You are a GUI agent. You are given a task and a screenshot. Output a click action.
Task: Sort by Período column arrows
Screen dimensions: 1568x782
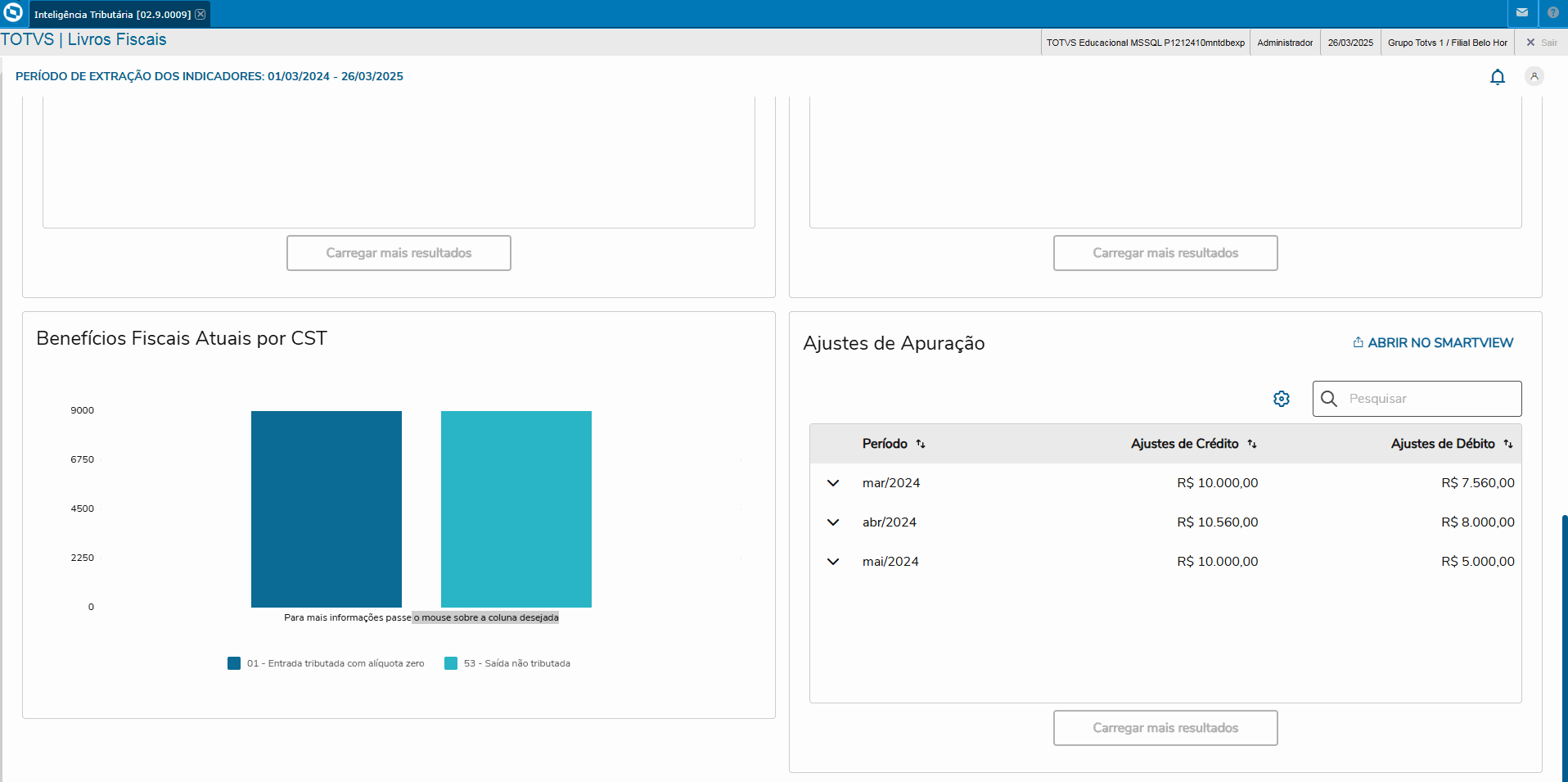coord(921,444)
